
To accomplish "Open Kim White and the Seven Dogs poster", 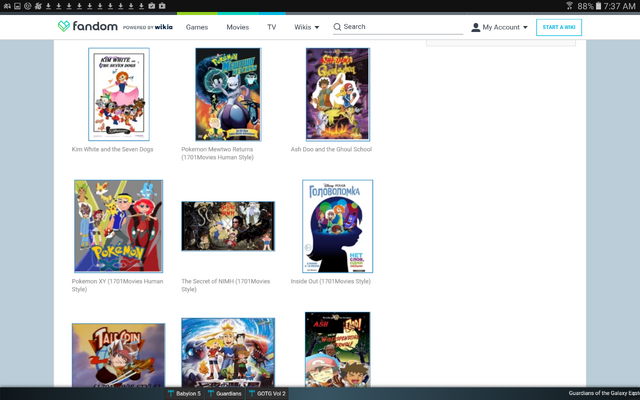I will pyautogui.click(x=119, y=94).
